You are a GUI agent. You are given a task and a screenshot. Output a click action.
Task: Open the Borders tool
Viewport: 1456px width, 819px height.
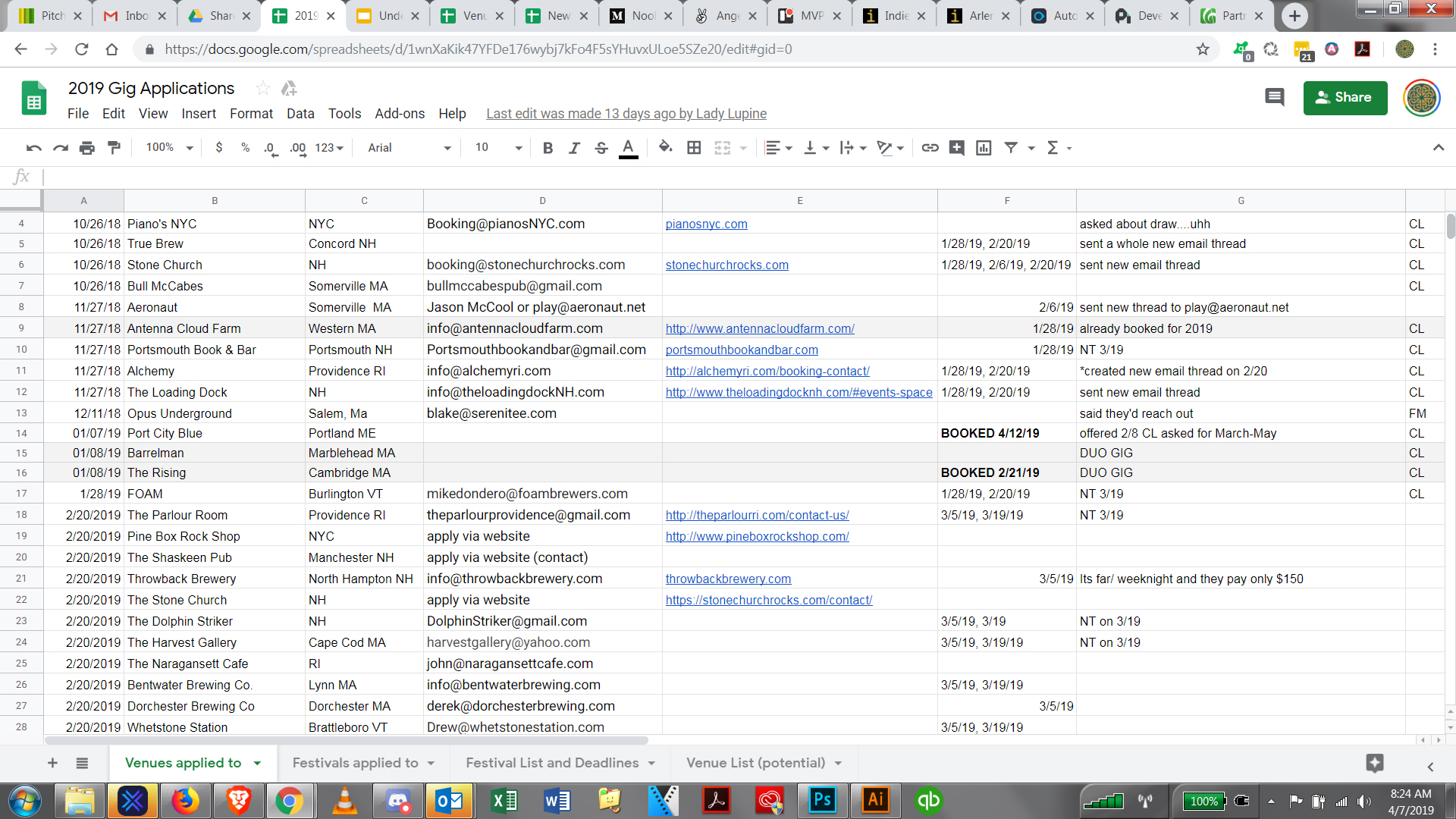pos(694,148)
